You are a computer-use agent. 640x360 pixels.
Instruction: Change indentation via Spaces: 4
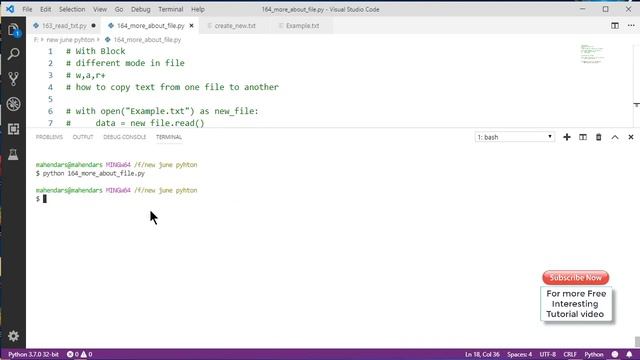pos(520,354)
